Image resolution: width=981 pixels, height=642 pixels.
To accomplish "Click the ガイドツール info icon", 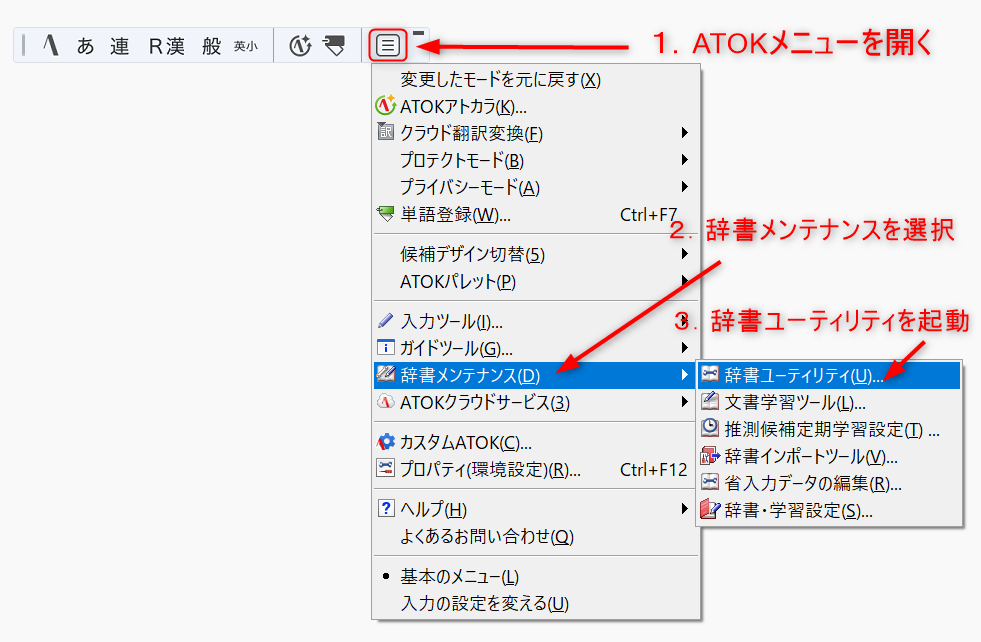I will coord(385,347).
